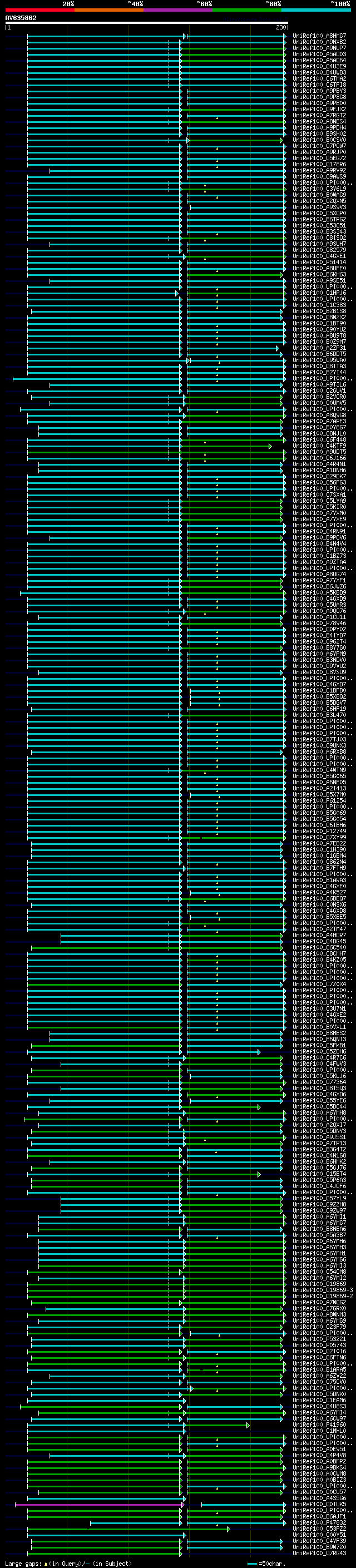The width and height of the screenshot is (356, 1568).
Task: Select the UniRef100_A9QQ76 label
Action: pyautogui.click(x=319, y=611)
